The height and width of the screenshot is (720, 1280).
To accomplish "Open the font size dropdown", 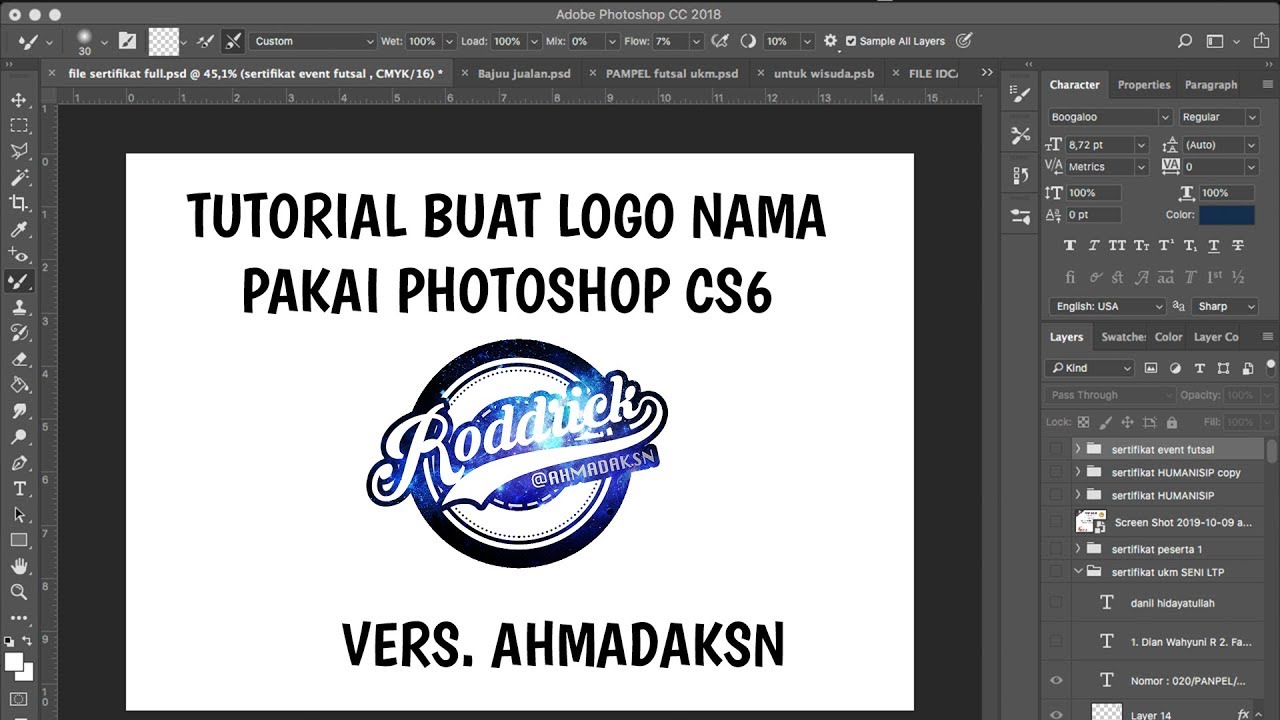I will [1141, 145].
